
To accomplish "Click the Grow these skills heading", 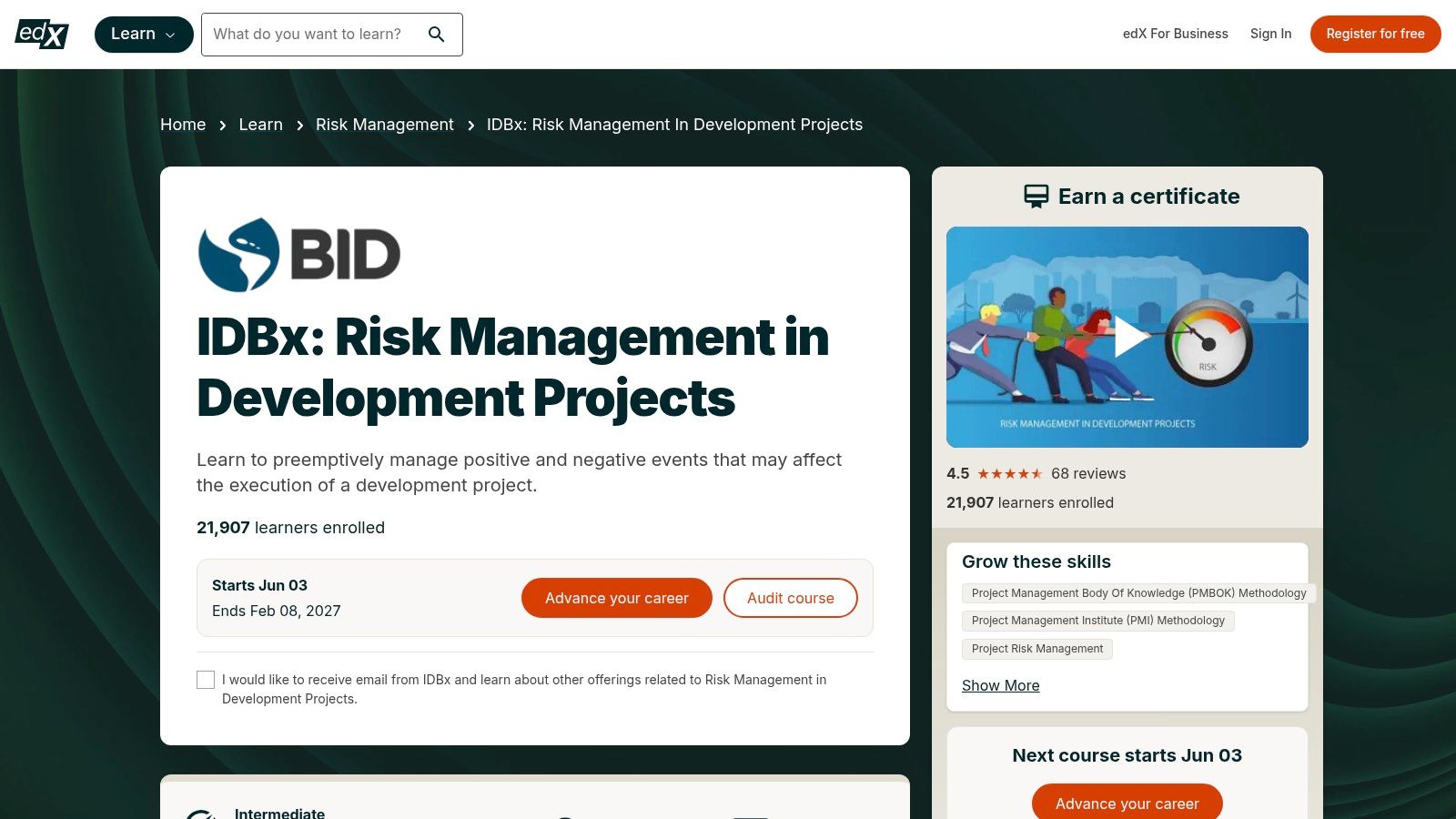I will (1036, 561).
